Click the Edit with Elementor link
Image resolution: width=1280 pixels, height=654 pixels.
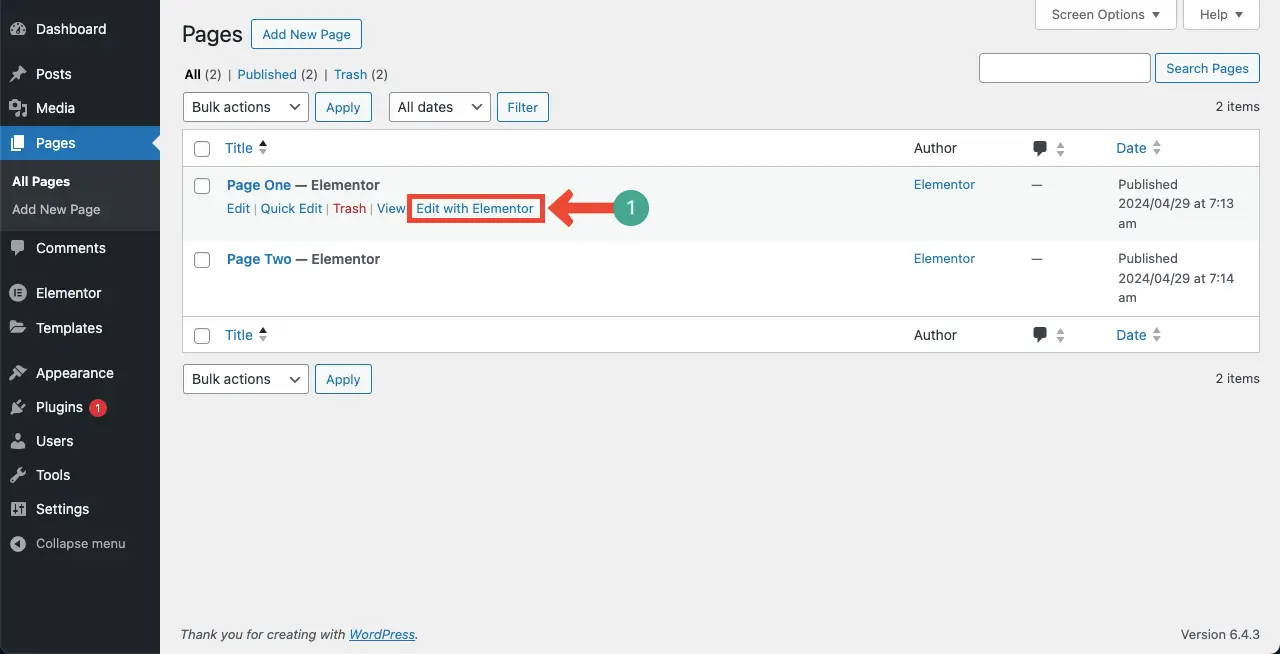[x=475, y=209]
